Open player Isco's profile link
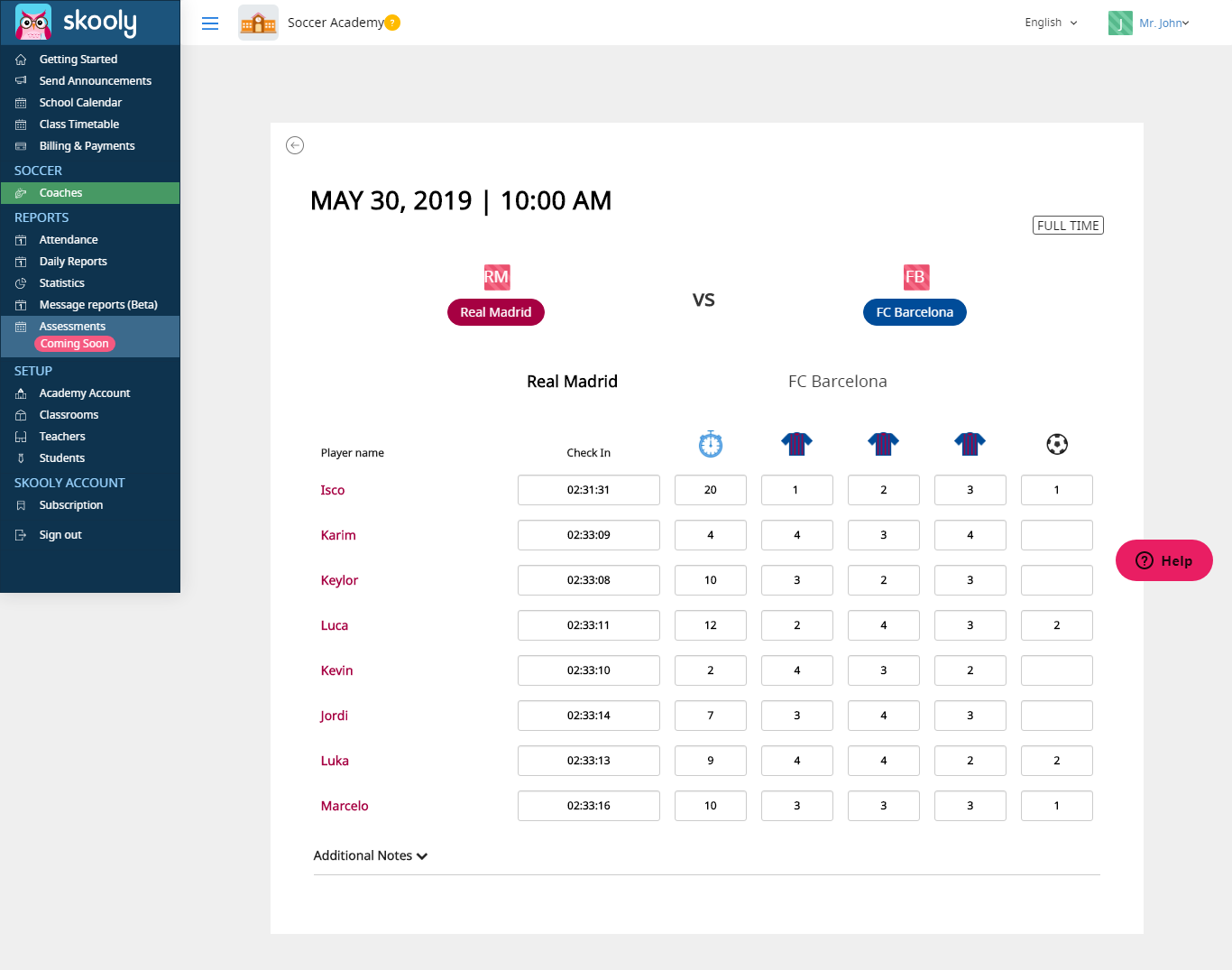This screenshot has height=970, width=1232. click(x=333, y=490)
